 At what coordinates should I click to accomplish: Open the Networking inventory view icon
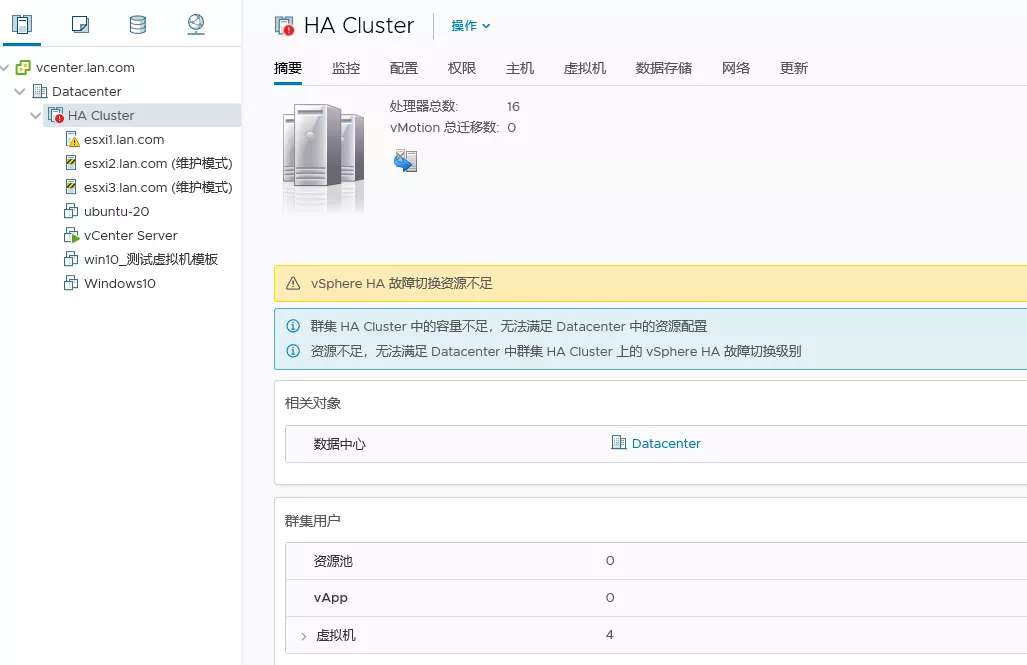[196, 25]
